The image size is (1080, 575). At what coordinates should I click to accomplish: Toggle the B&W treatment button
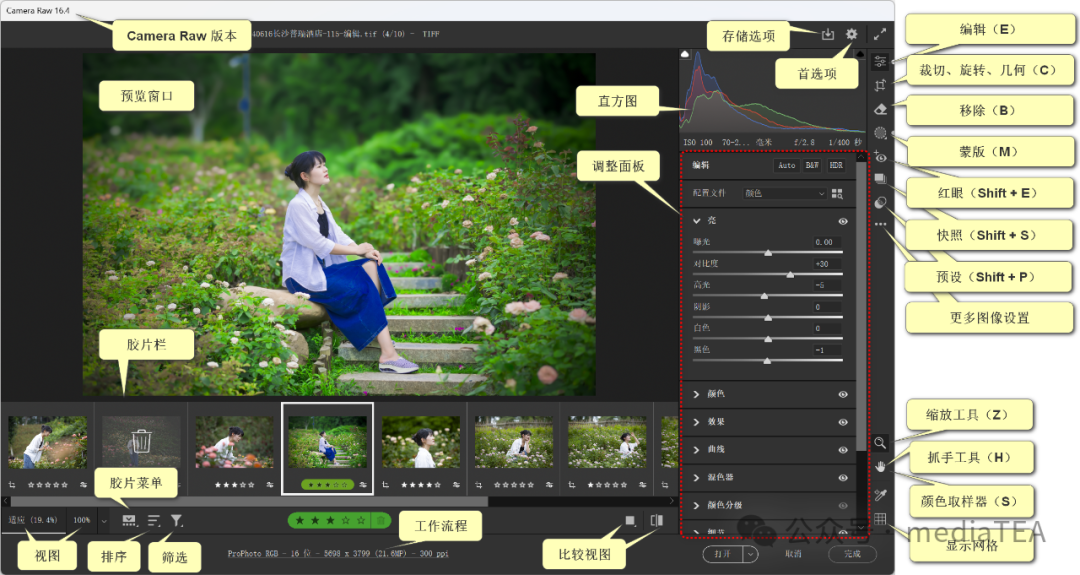click(x=812, y=165)
